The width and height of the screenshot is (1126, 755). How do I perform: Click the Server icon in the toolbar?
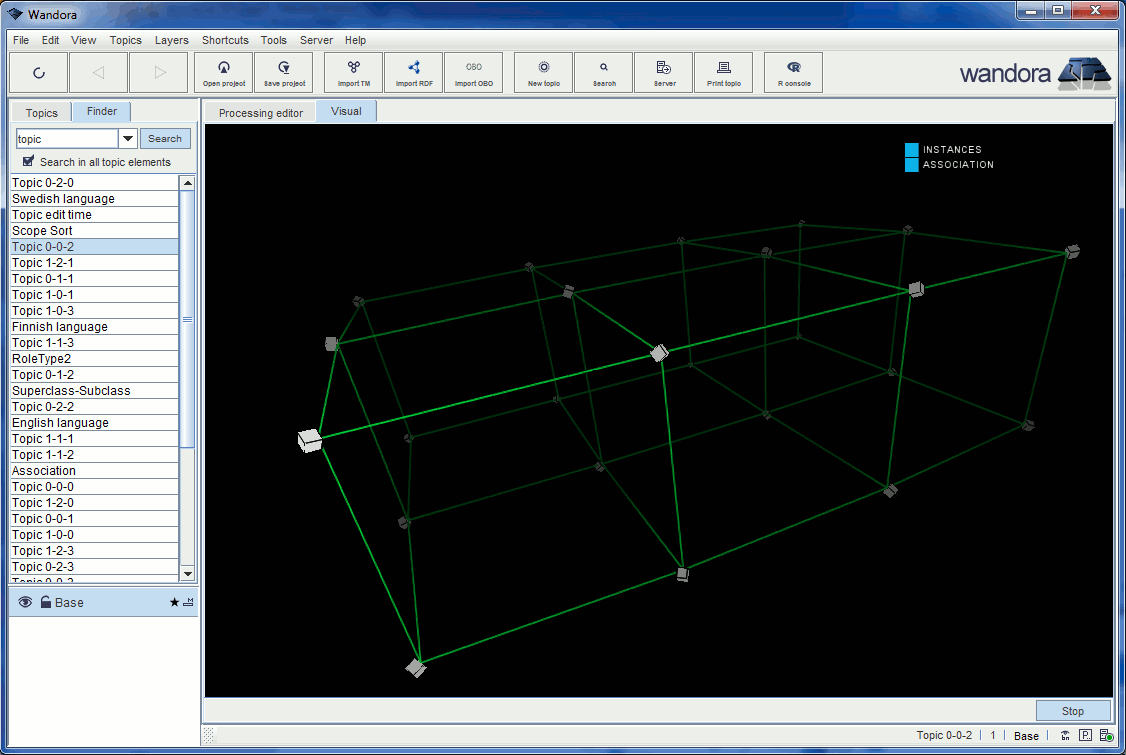pyautogui.click(x=663, y=72)
